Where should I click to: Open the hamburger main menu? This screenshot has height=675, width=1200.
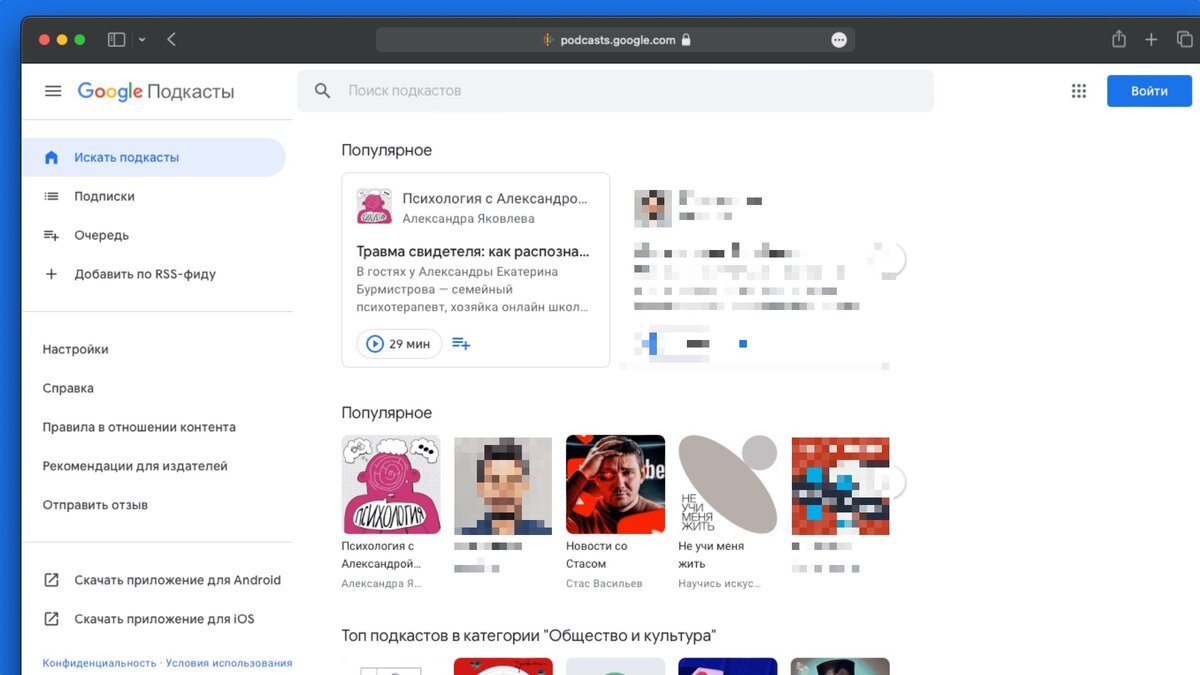tap(53, 91)
